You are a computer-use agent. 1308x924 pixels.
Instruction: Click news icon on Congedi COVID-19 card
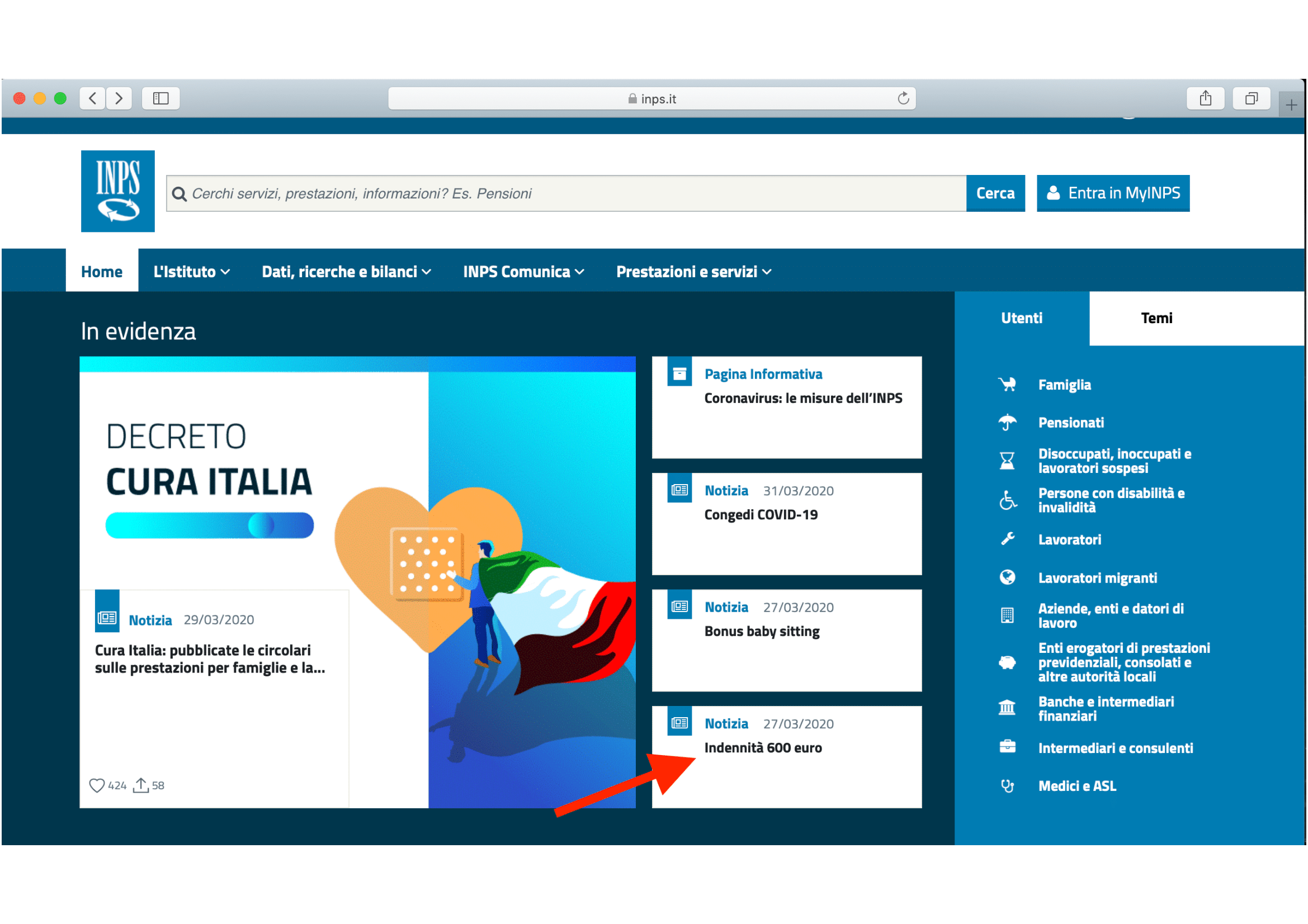(679, 489)
